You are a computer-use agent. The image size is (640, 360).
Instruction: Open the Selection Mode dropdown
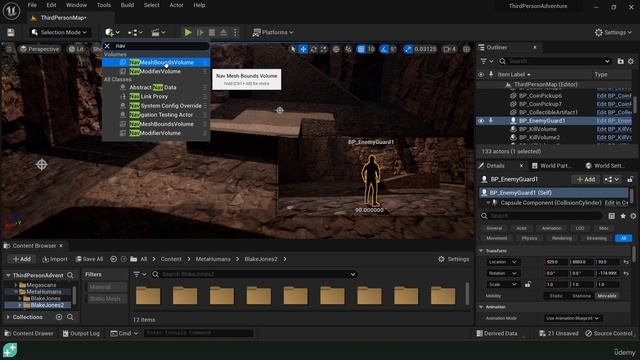click(x=60, y=32)
